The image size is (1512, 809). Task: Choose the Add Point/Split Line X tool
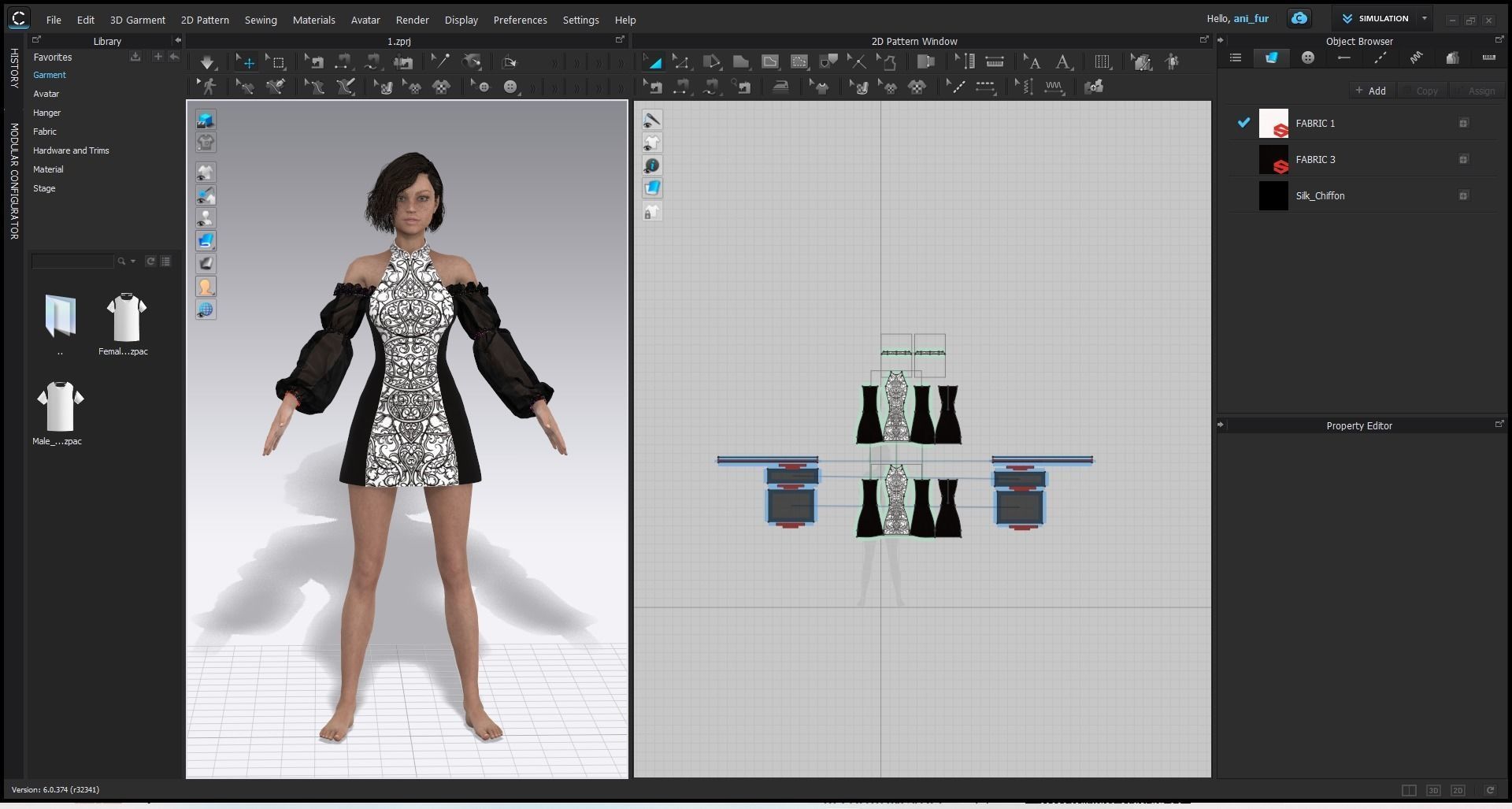(x=857, y=62)
